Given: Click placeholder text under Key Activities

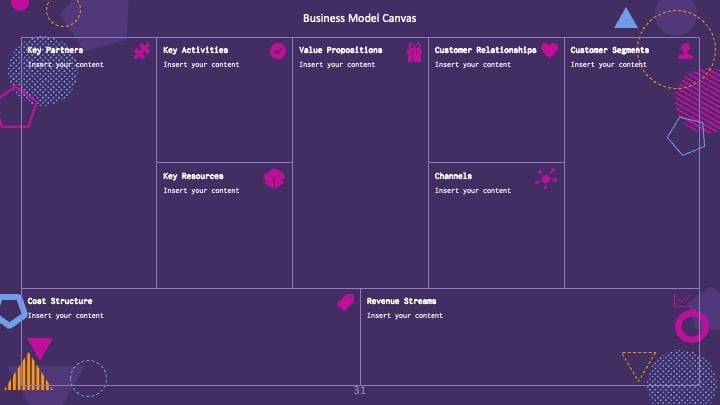Looking at the screenshot, I should click(201, 65).
